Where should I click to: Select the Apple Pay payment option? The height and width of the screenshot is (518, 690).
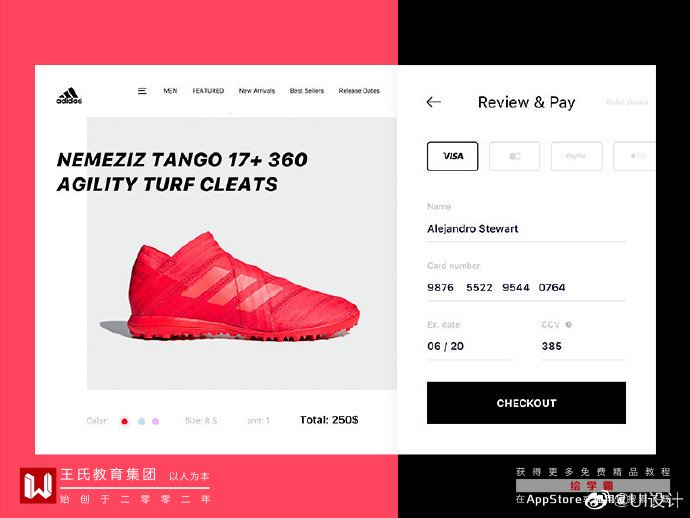tap(635, 156)
